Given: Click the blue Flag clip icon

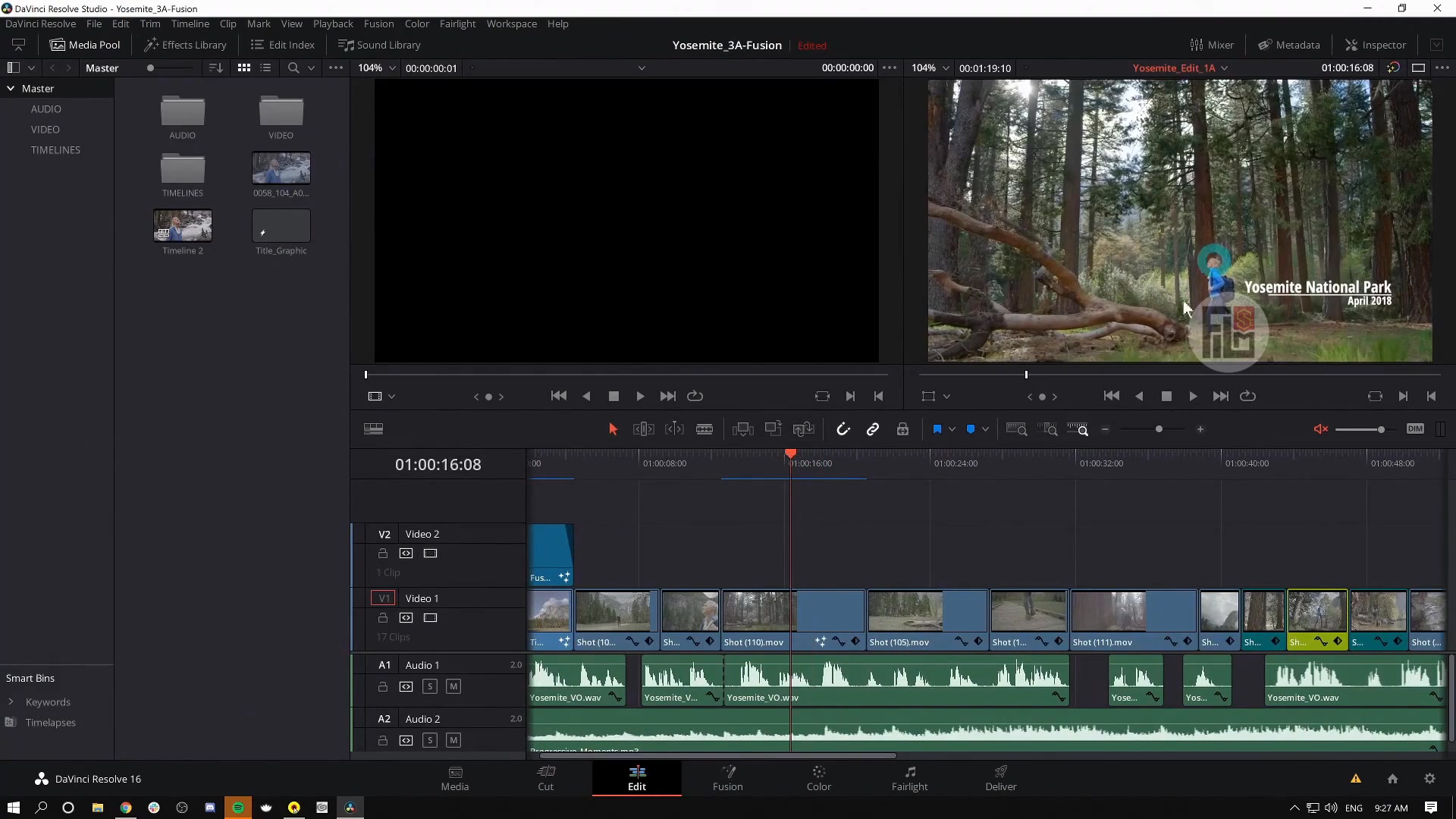Looking at the screenshot, I should [x=937, y=429].
